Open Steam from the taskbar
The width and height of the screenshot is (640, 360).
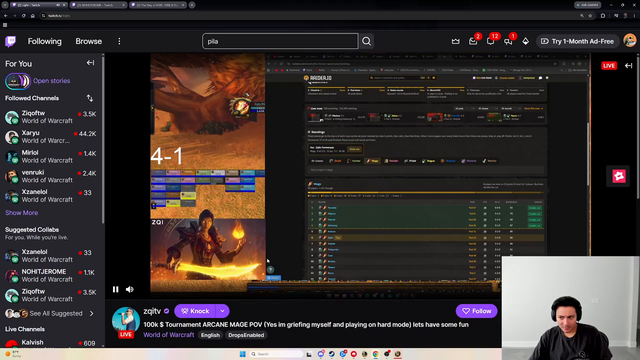332,354
